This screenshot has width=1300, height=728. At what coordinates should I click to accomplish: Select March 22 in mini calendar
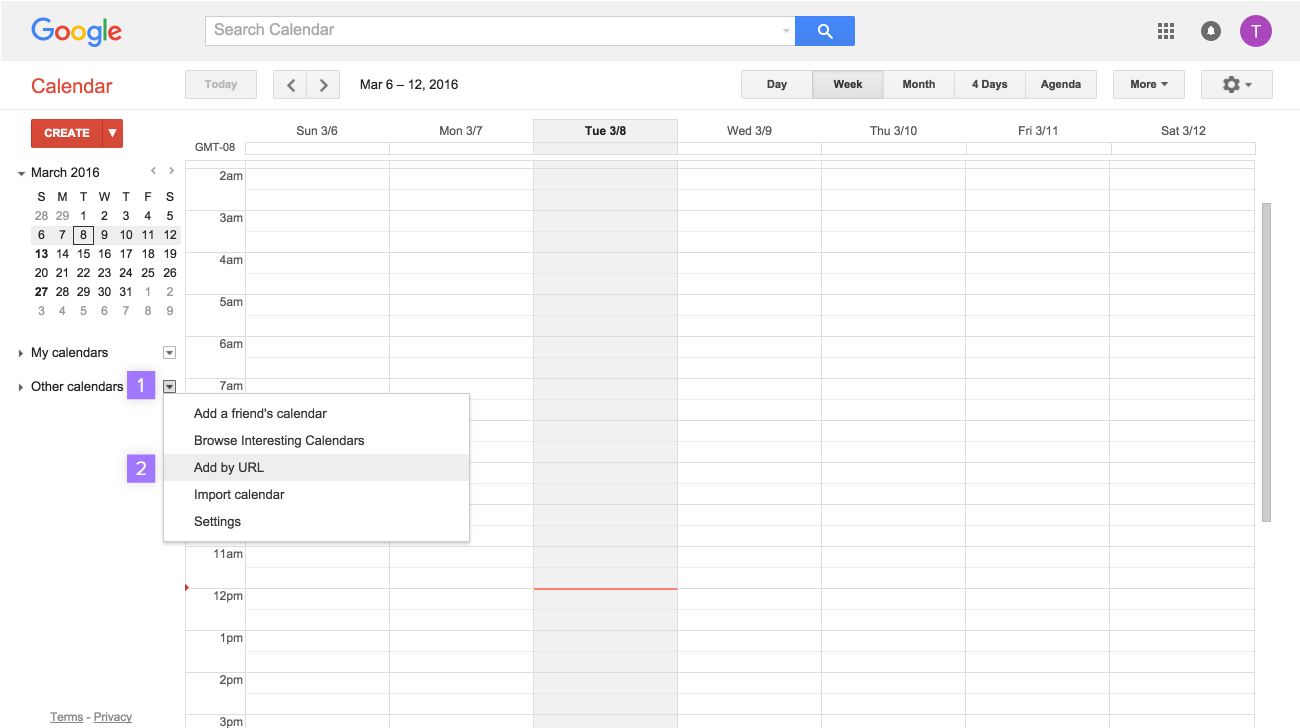coord(84,273)
